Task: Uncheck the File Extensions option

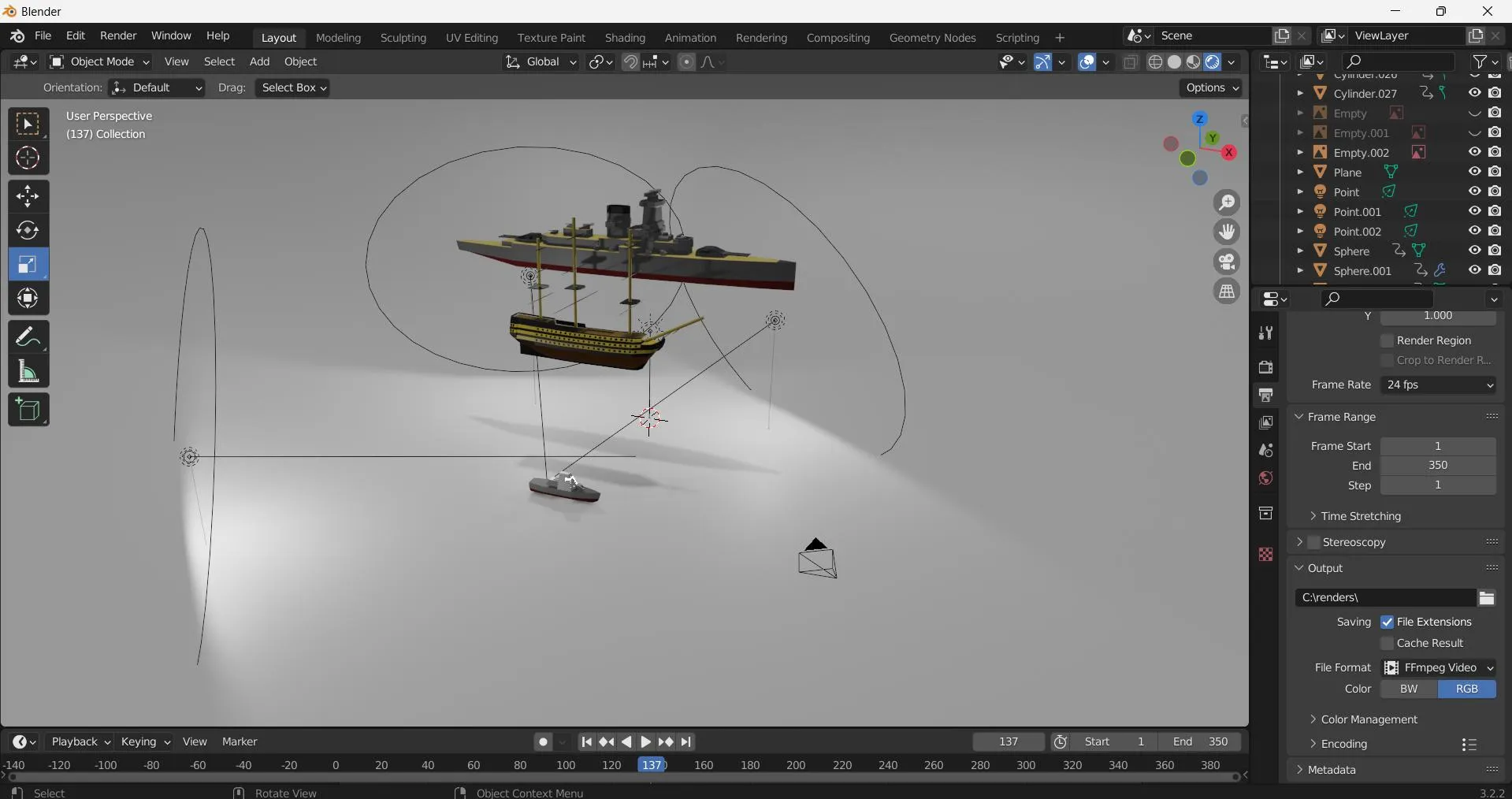Action: click(1388, 622)
